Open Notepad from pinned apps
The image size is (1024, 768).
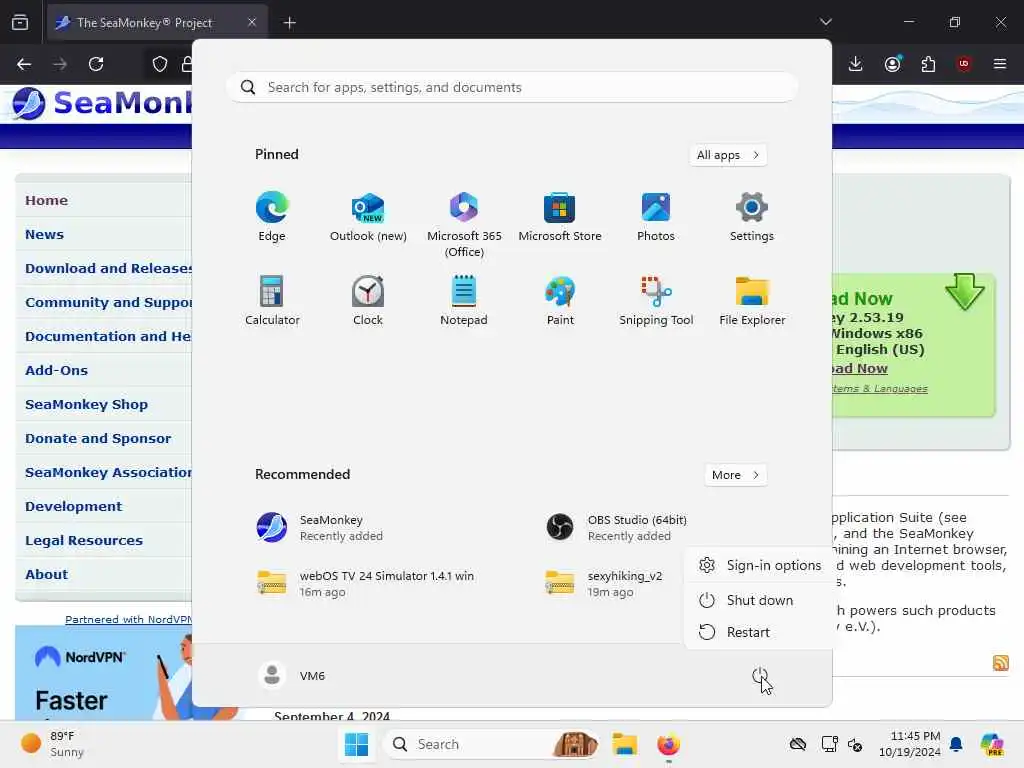point(464,300)
